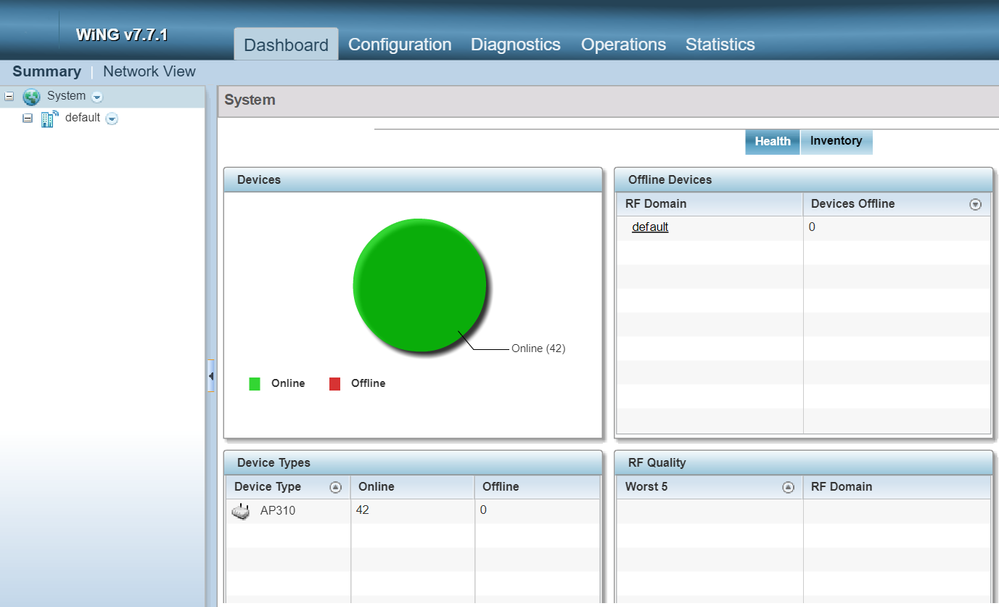999x607 pixels.
Task: Click the green Online legend swatch
Action: tap(255, 384)
